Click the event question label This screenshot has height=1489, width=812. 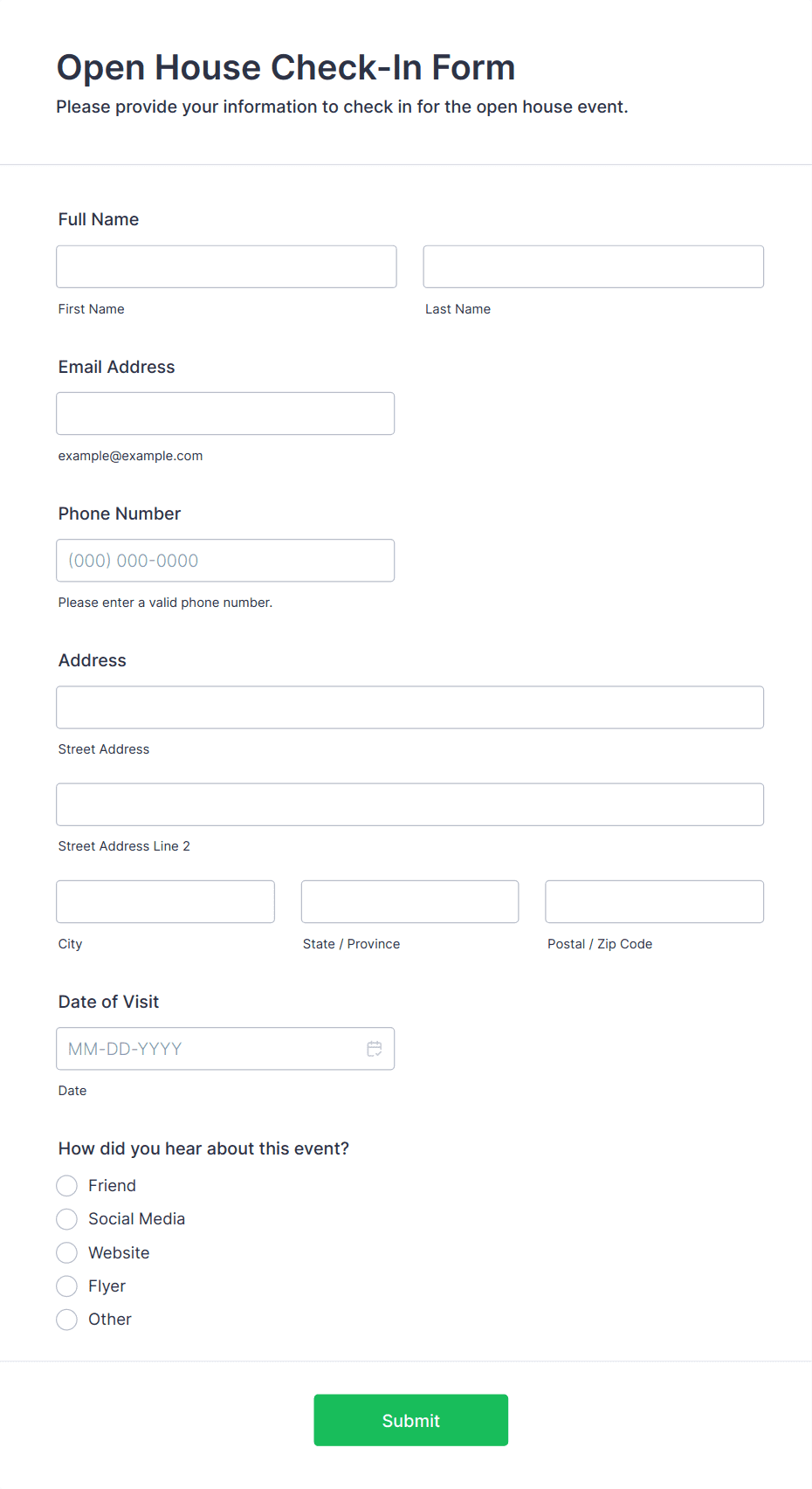coord(203,1148)
